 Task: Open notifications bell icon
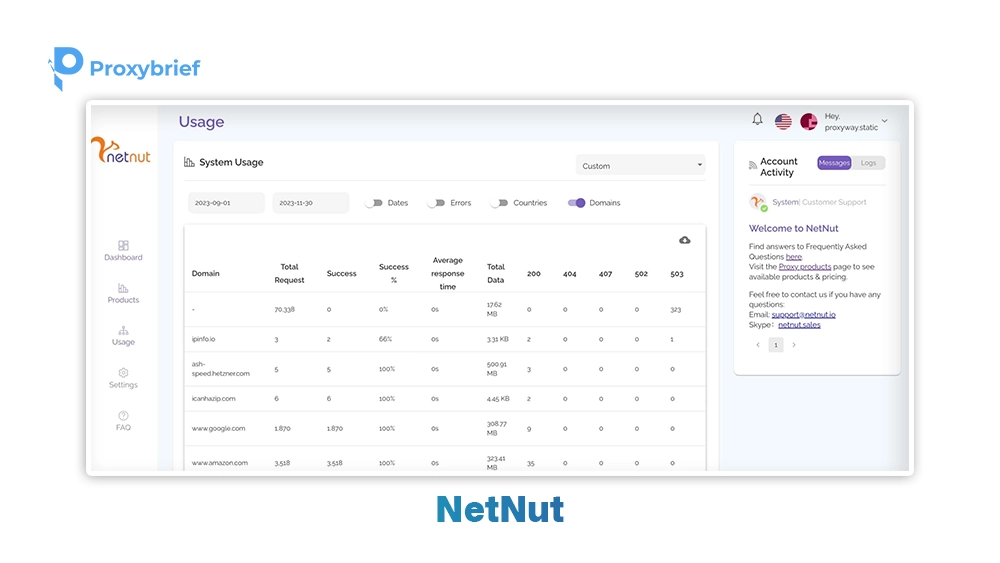pyautogui.click(x=757, y=119)
